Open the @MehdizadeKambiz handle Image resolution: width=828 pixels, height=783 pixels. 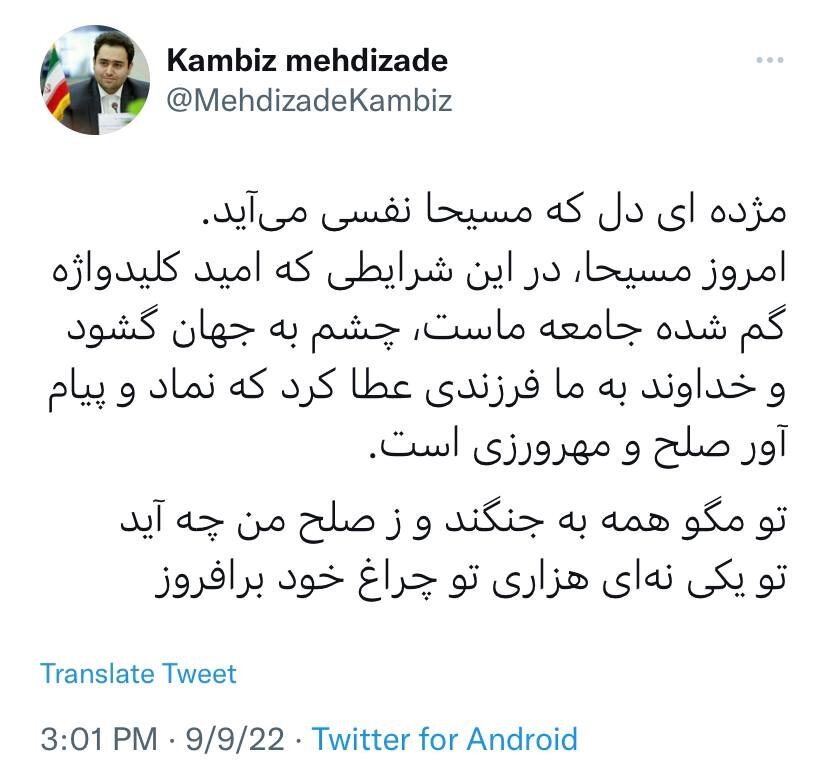click(309, 100)
